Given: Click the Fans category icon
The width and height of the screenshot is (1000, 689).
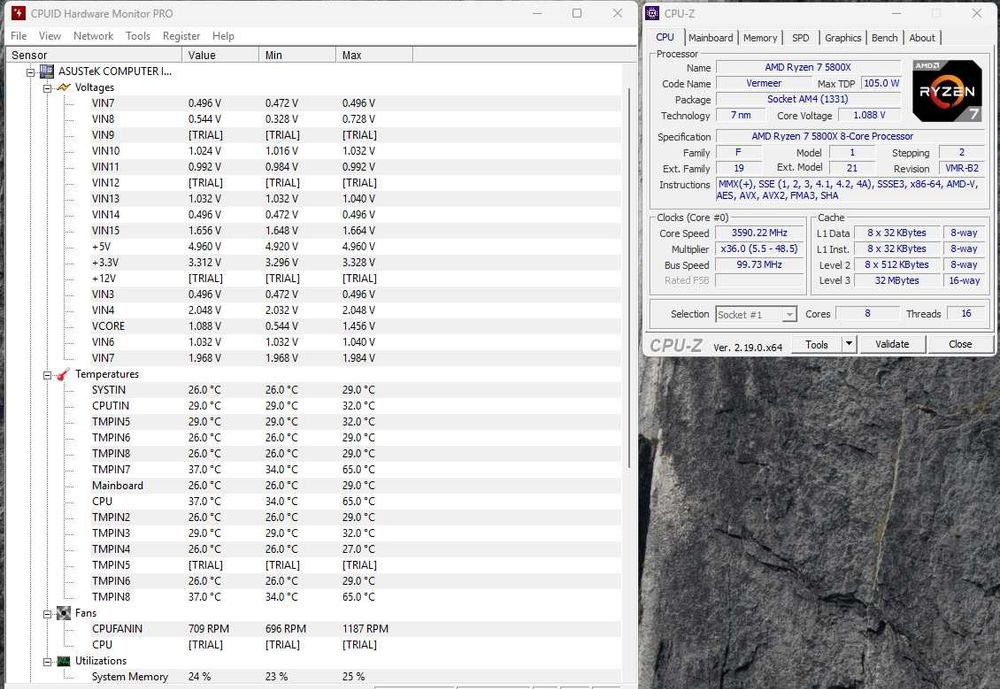Looking at the screenshot, I should click(x=64, y=613).
